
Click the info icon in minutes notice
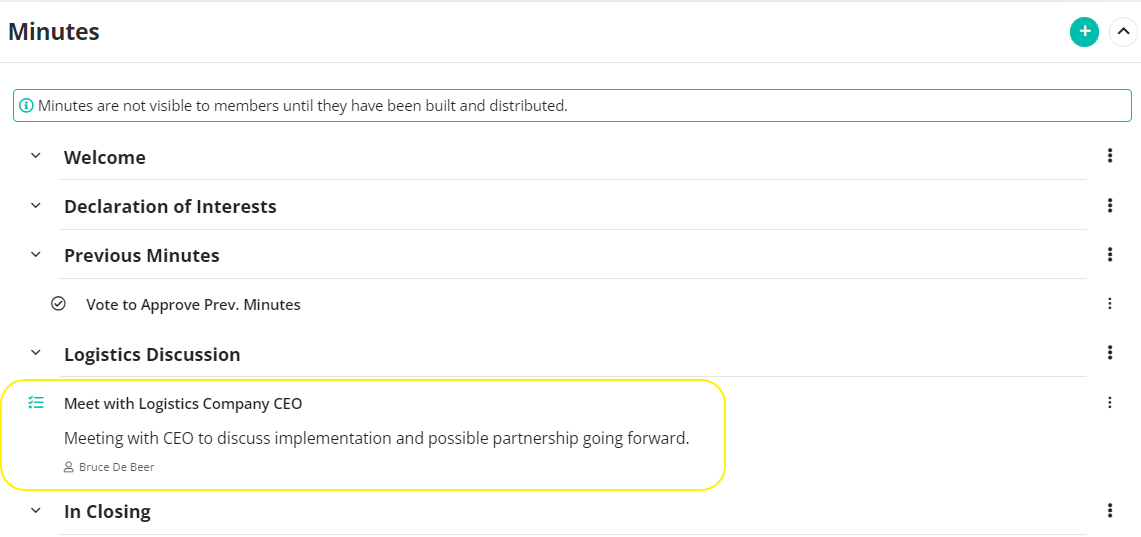pos(27,106)
